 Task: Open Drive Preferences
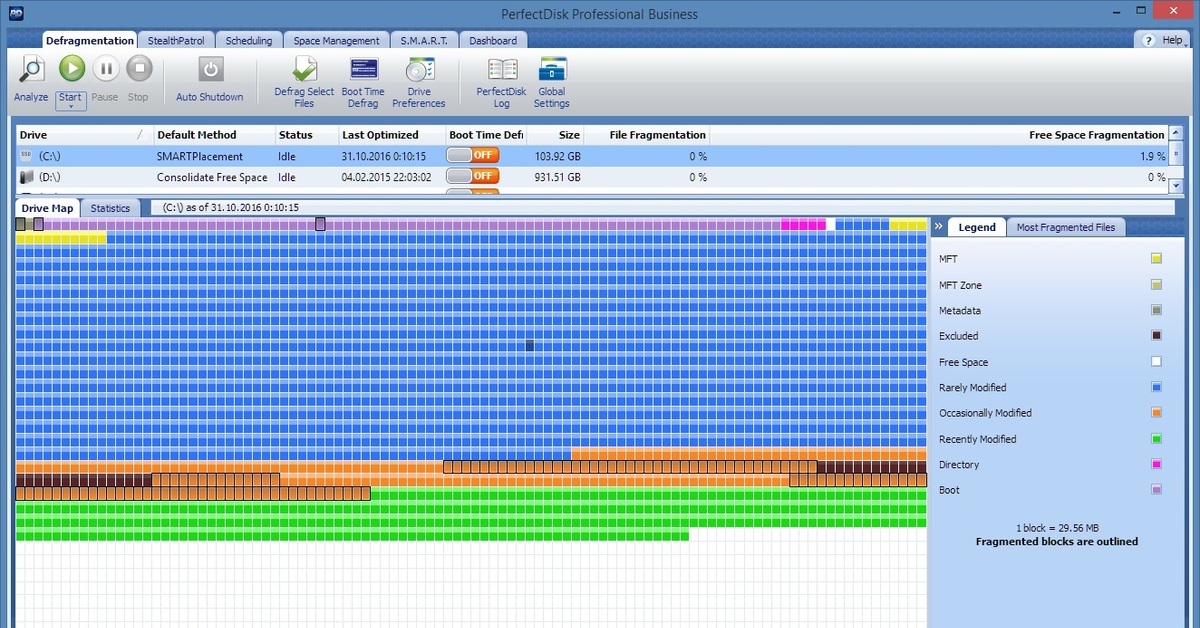[418, 71]
